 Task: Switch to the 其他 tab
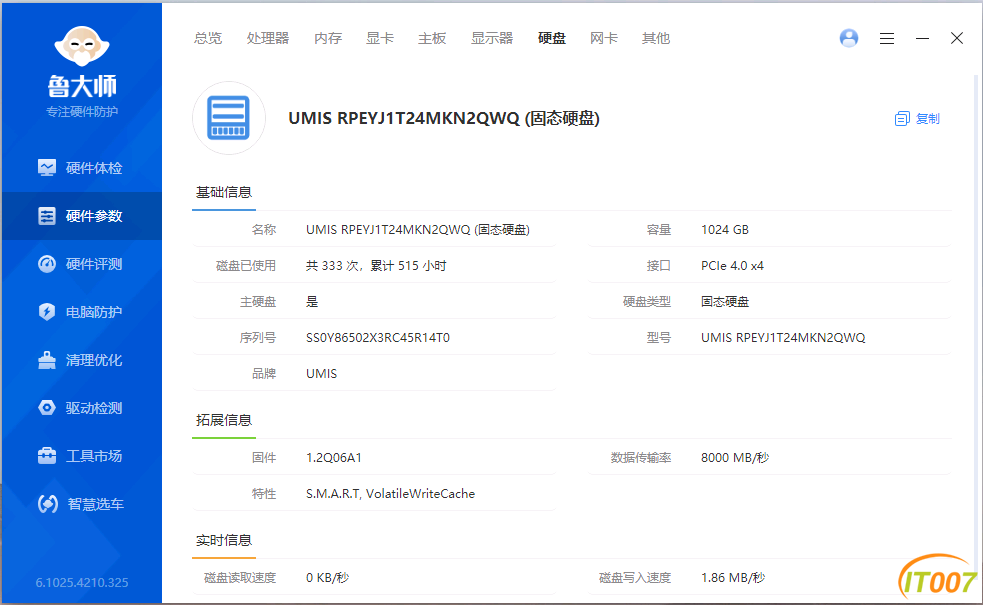coord(656,38)
